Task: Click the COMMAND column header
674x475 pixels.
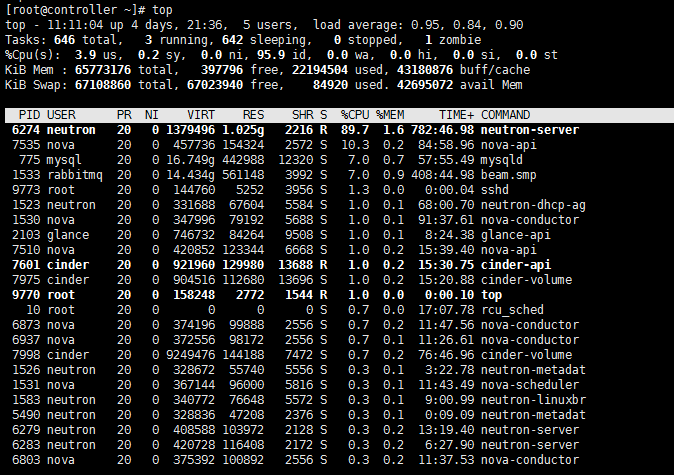Action: [506, 115]
